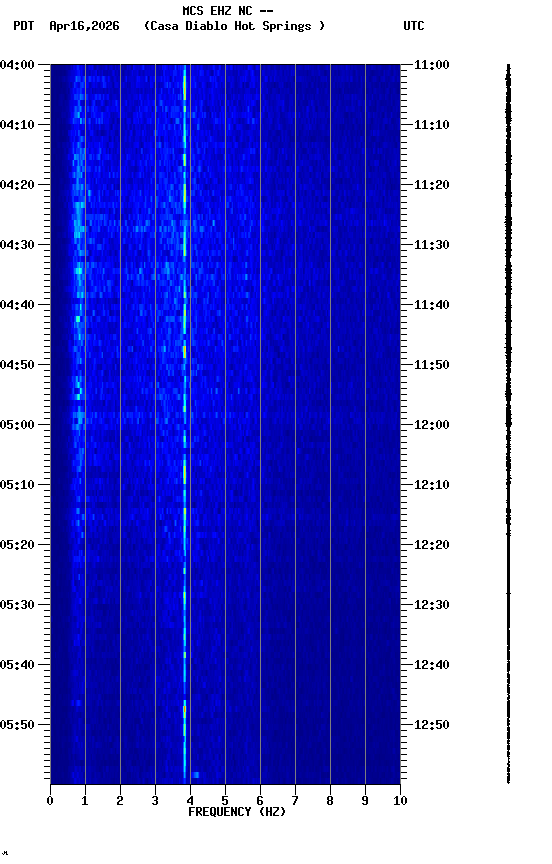Click the '4' frequency axis label
Screen dimensions: 552x864
click(x=190, y=801)
